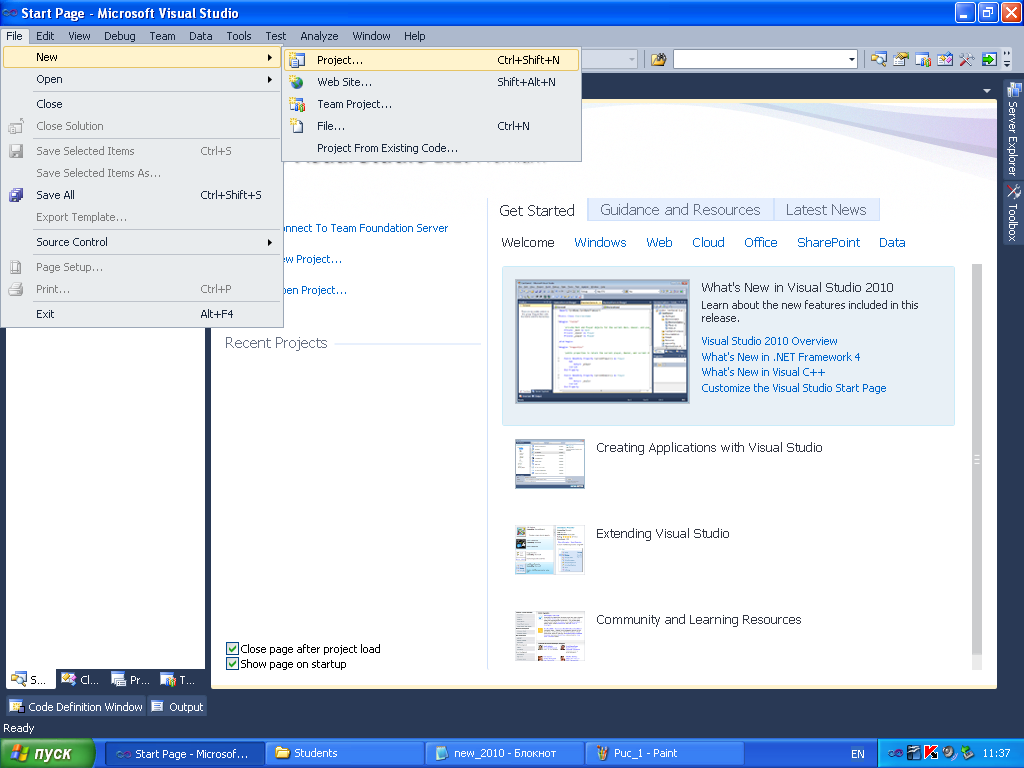This screenshot has height=768, width=1024.
Task: Open Toolbox via the hammer-wrench toolbar icon
Action: coord(967,60)
